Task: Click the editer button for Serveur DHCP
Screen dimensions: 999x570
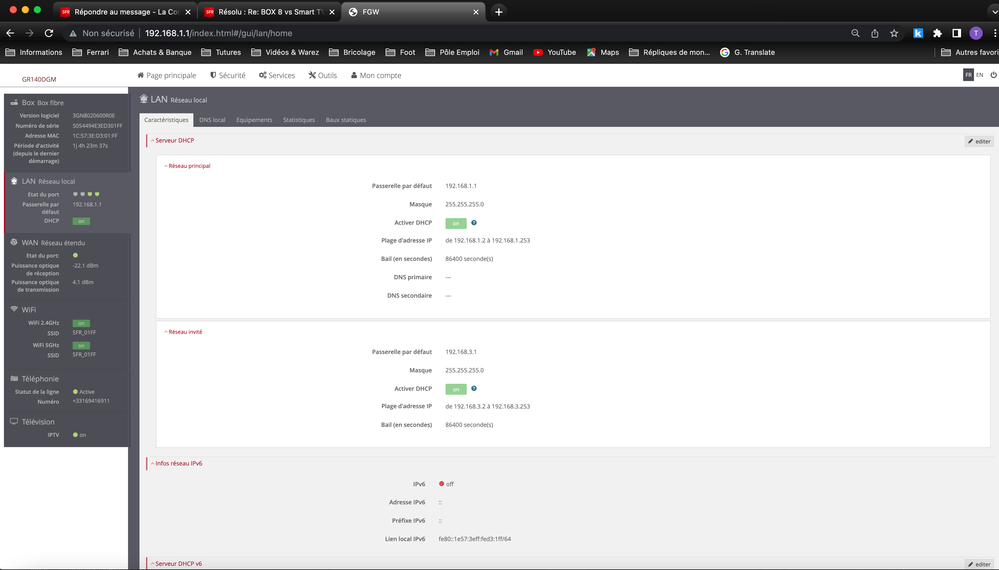Action: coord(979,141)
